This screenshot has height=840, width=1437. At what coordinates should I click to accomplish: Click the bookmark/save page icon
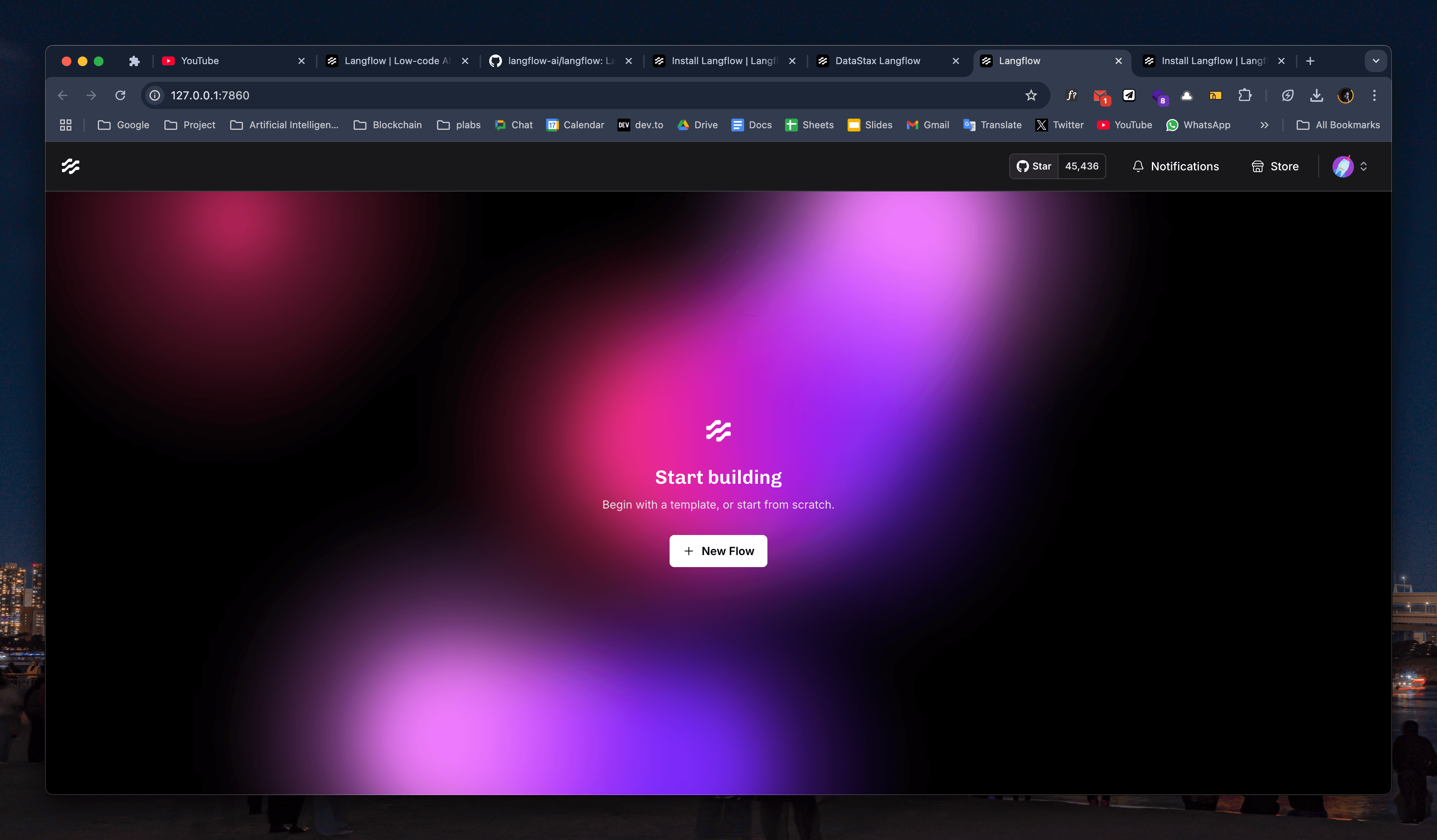(x=1031, y=95)
